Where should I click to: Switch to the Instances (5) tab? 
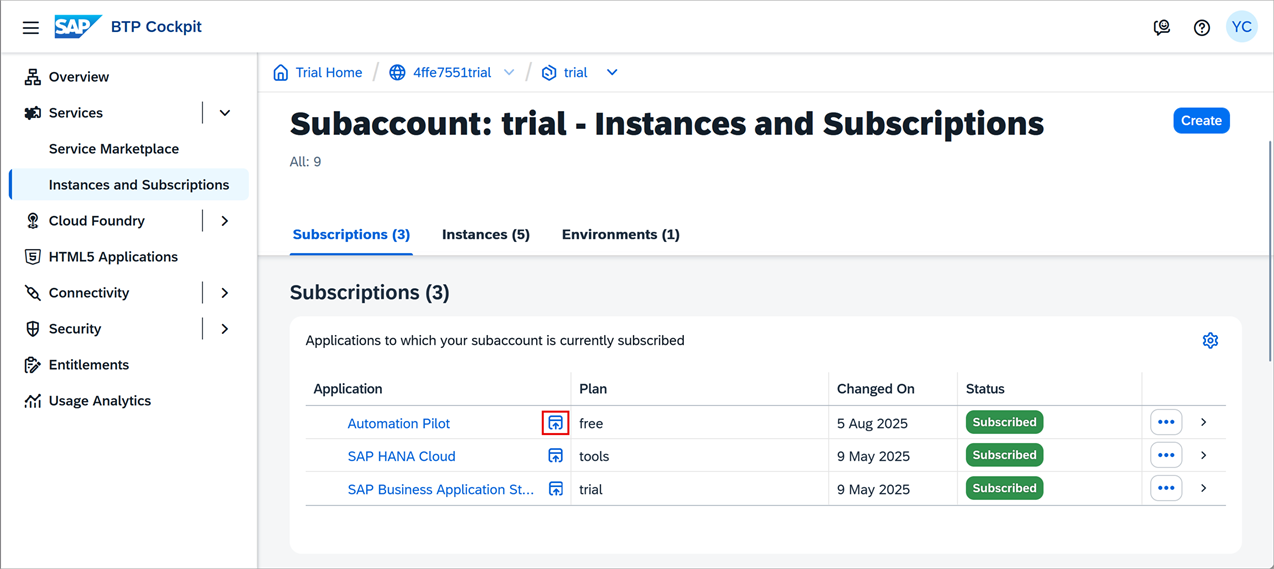pyautogui.click(x=486, y=234)
